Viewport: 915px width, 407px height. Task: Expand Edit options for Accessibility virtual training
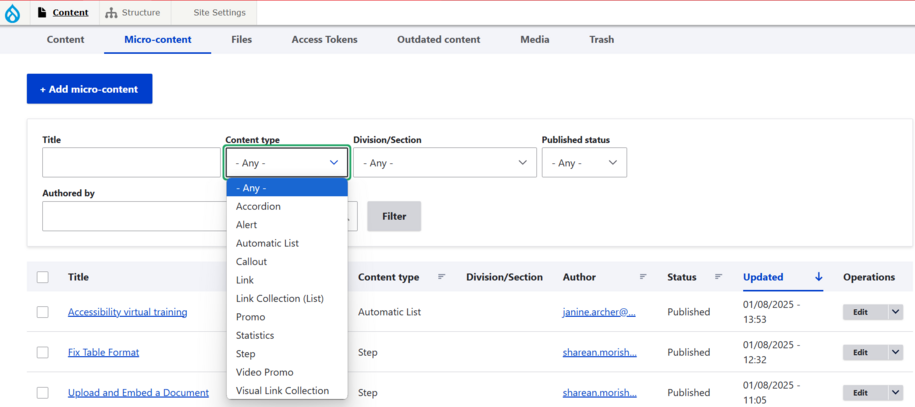[895, 312]
